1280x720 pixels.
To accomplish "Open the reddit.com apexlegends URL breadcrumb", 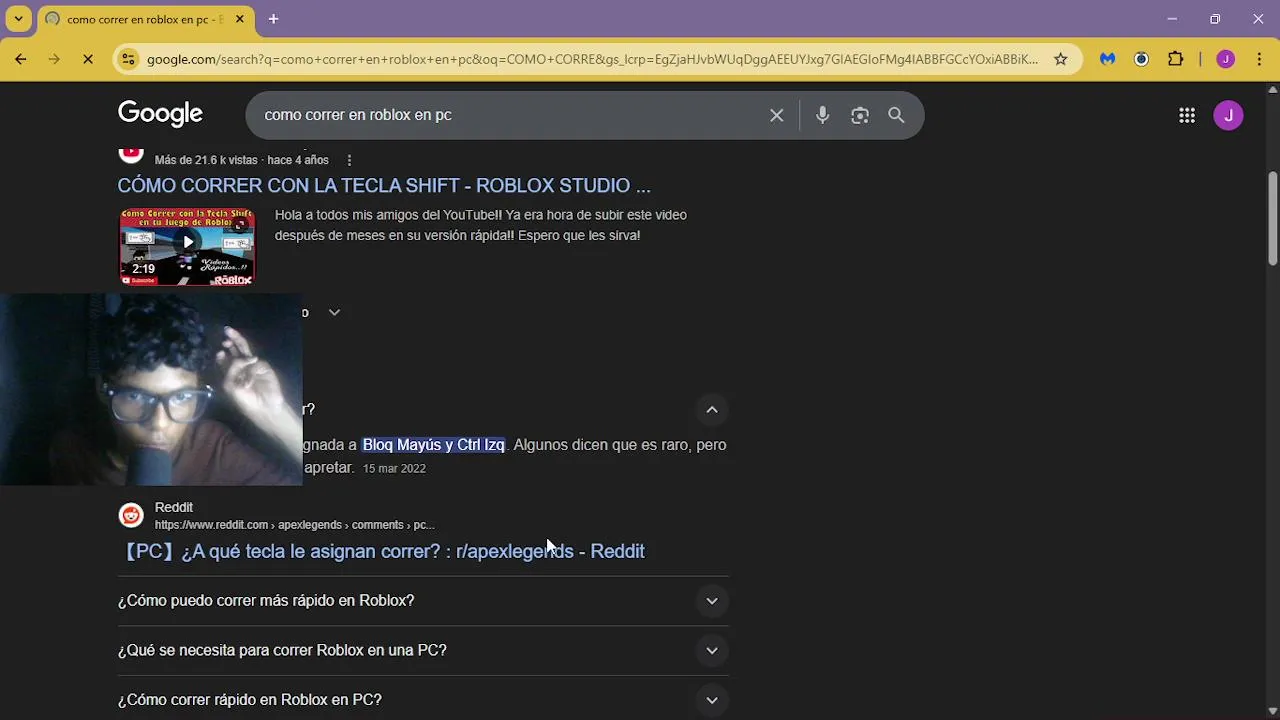I will [x=294, y=525].
